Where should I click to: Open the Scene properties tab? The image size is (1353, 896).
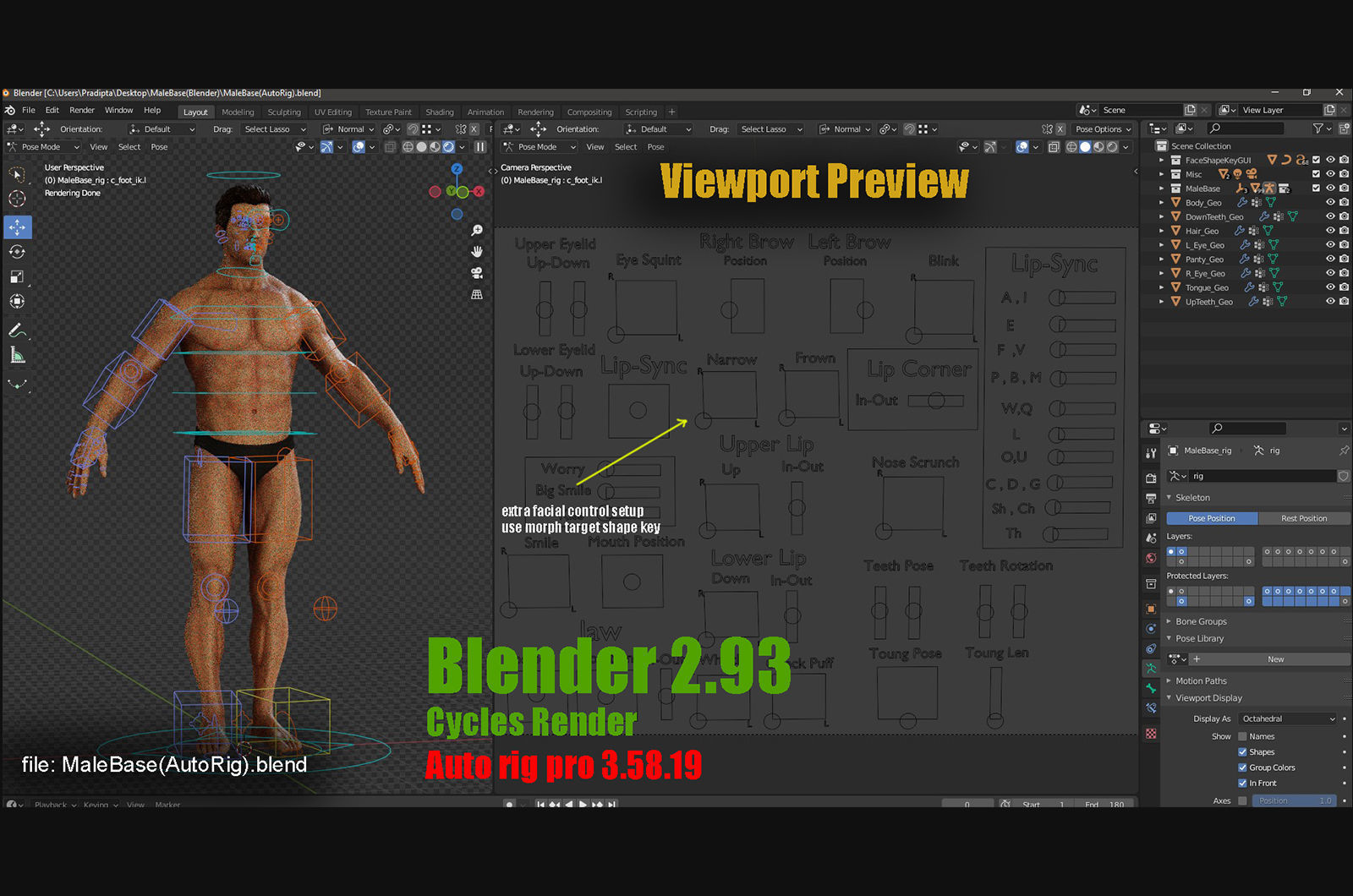[x=1151, y=538]
